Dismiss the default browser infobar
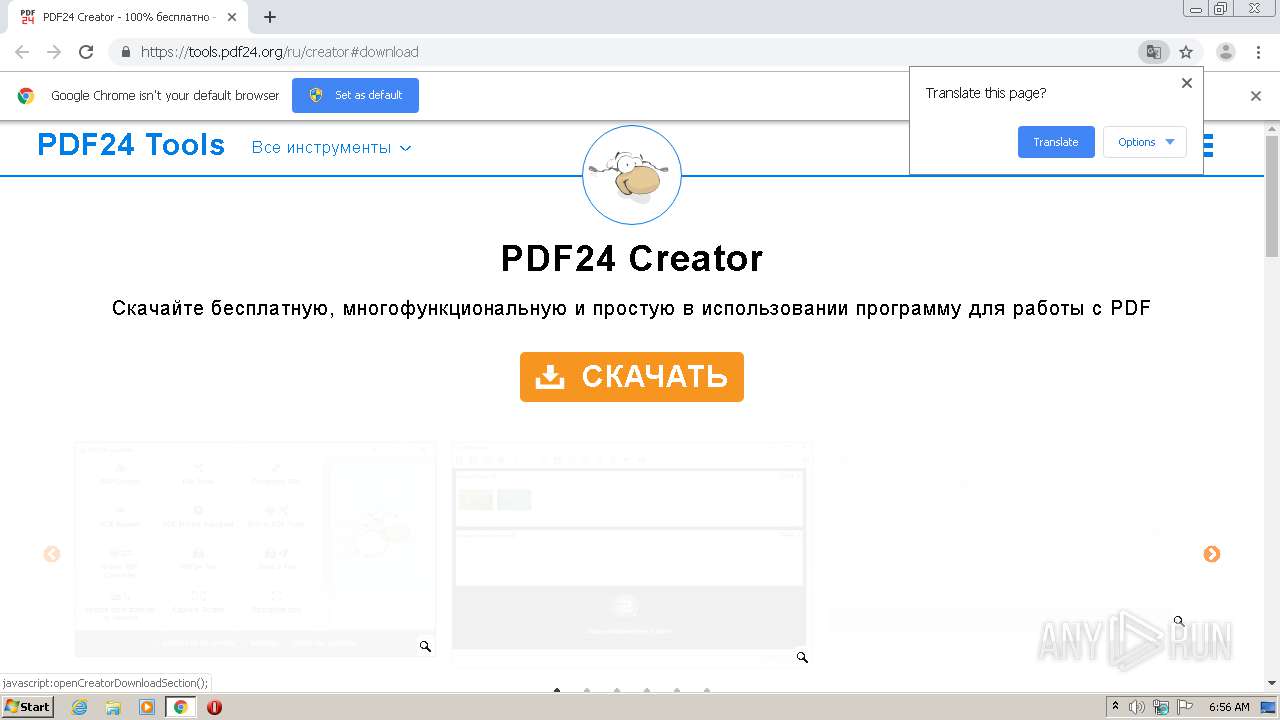The width and height of the screenshot is (1280, 720). [x=1256, y=96]
